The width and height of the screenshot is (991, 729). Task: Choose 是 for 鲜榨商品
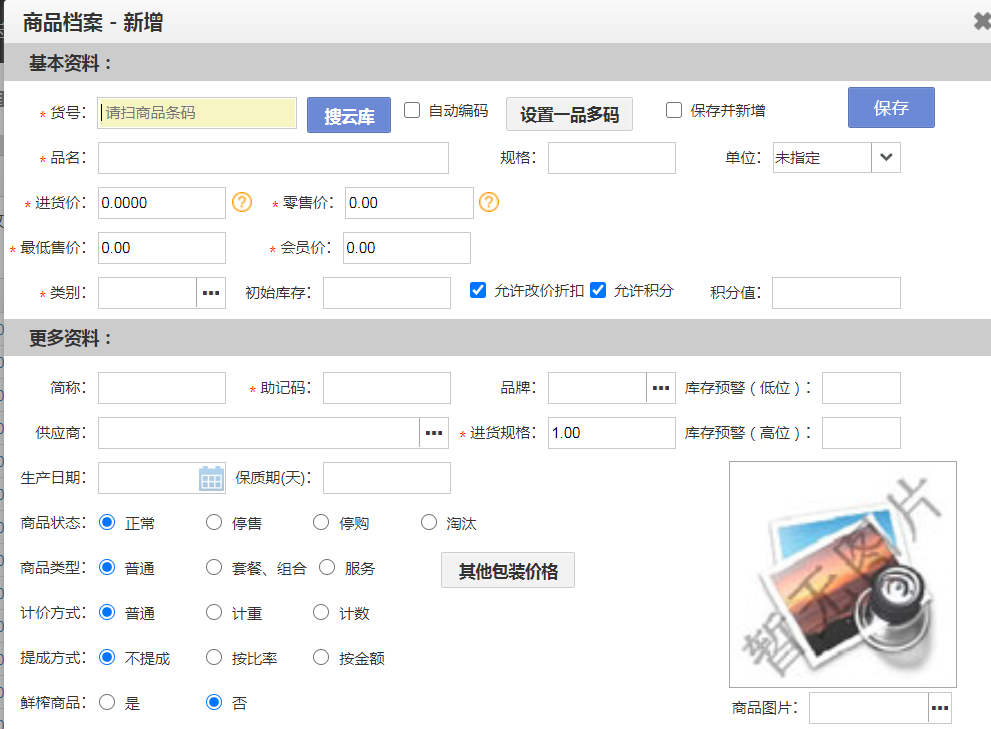pos(107,702)
